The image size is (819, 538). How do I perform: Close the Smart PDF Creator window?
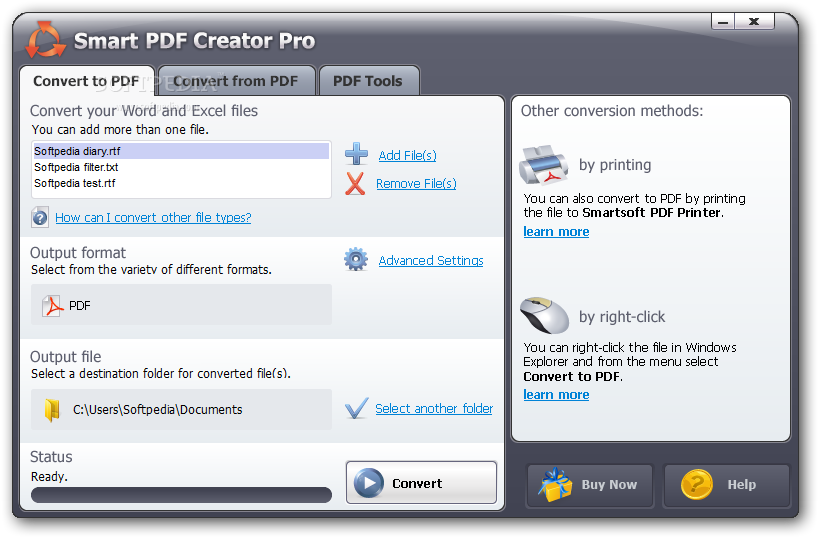pos(754,22)
